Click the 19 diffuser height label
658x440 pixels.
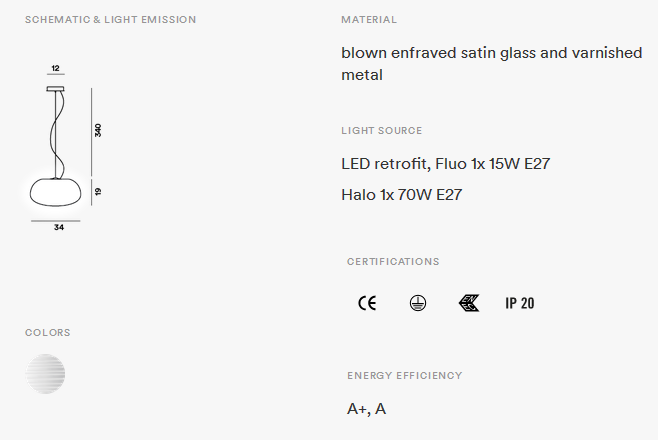point(98,192)
